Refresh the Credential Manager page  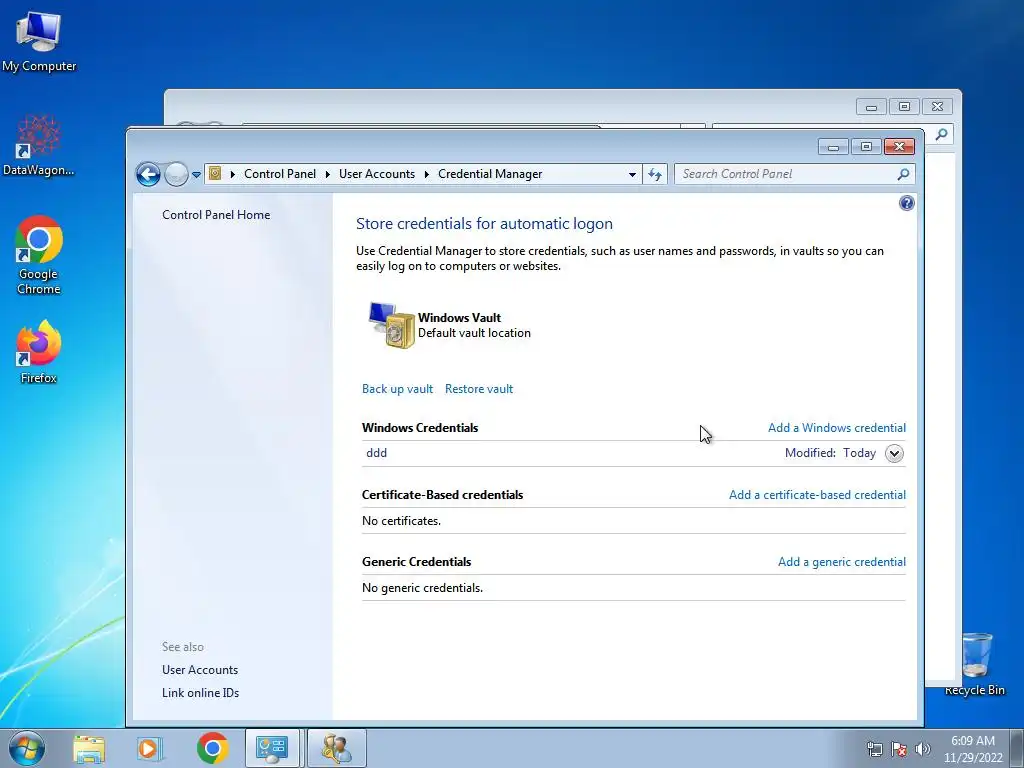[655, 174]
